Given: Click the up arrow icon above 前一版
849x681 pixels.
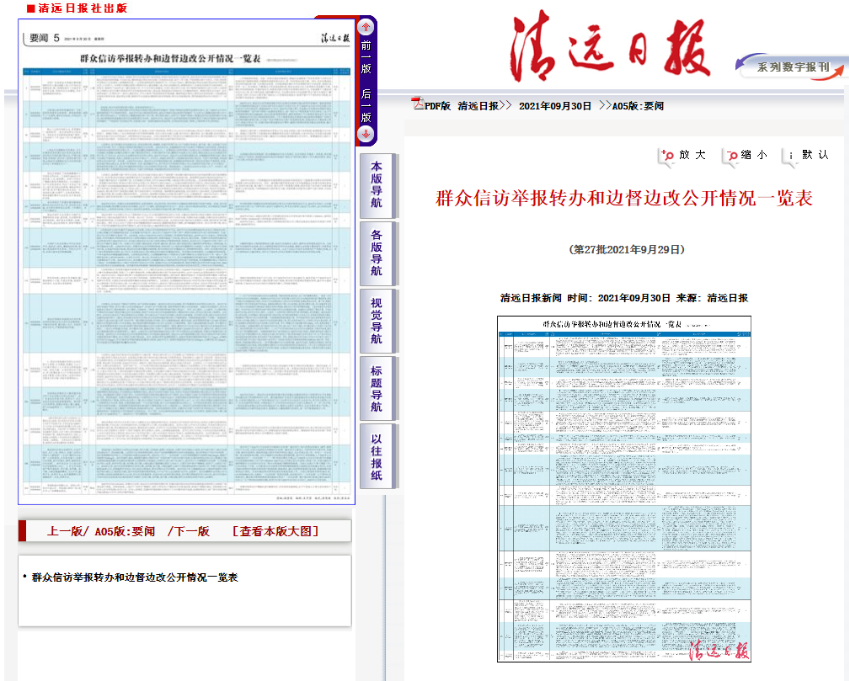Looking at the screenshot, I should tap(366, 27).
